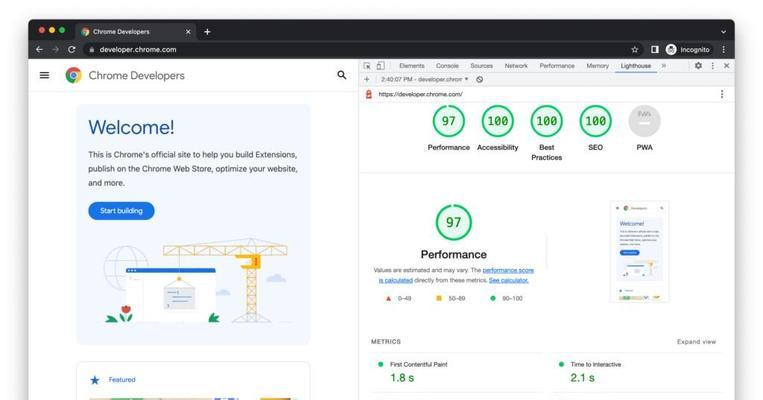Click the green circle 90–100 legend item
763x400 pixels.
click(x=506, y=298)
